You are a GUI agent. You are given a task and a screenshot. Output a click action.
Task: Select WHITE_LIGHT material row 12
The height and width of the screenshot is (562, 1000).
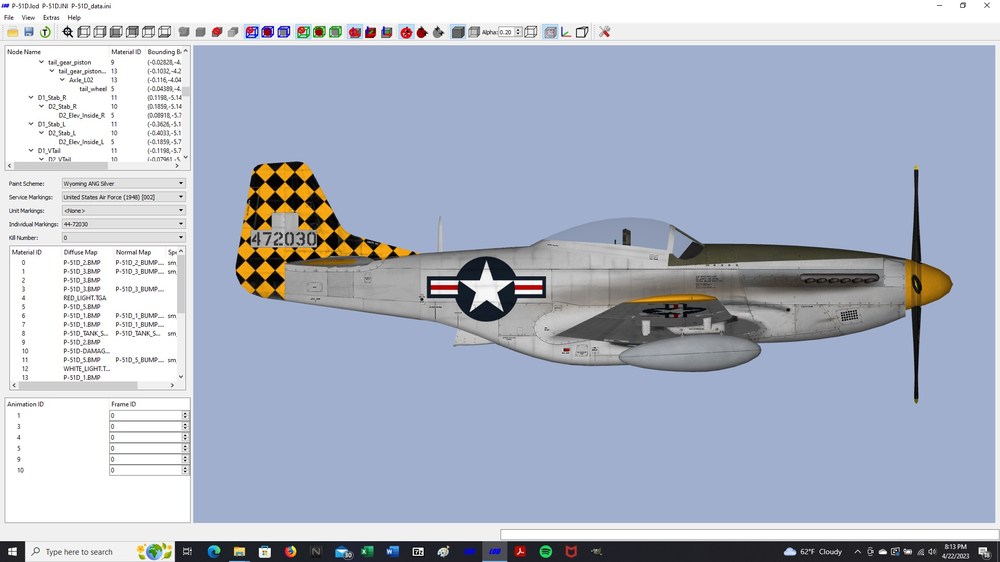coord(87,369)
